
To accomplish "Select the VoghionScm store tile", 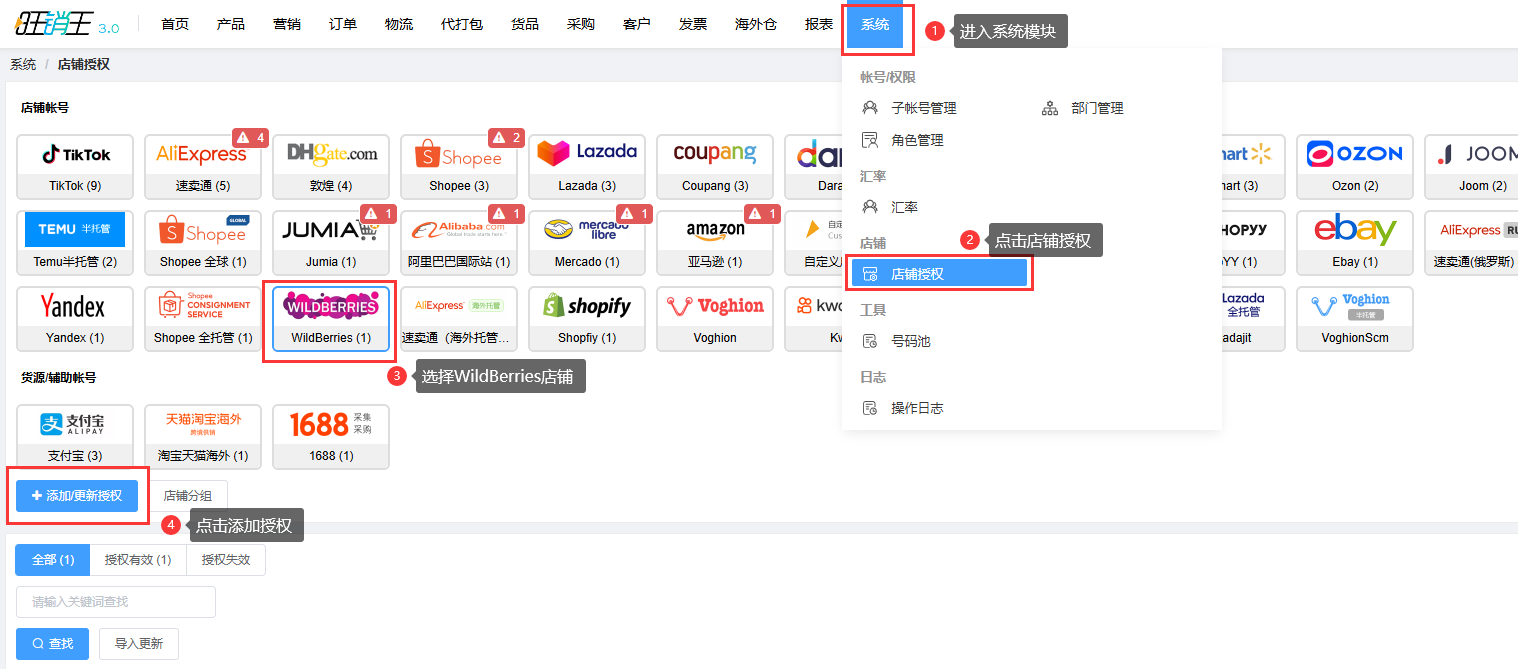I will pyautogui.click(x=1355, y=318).
